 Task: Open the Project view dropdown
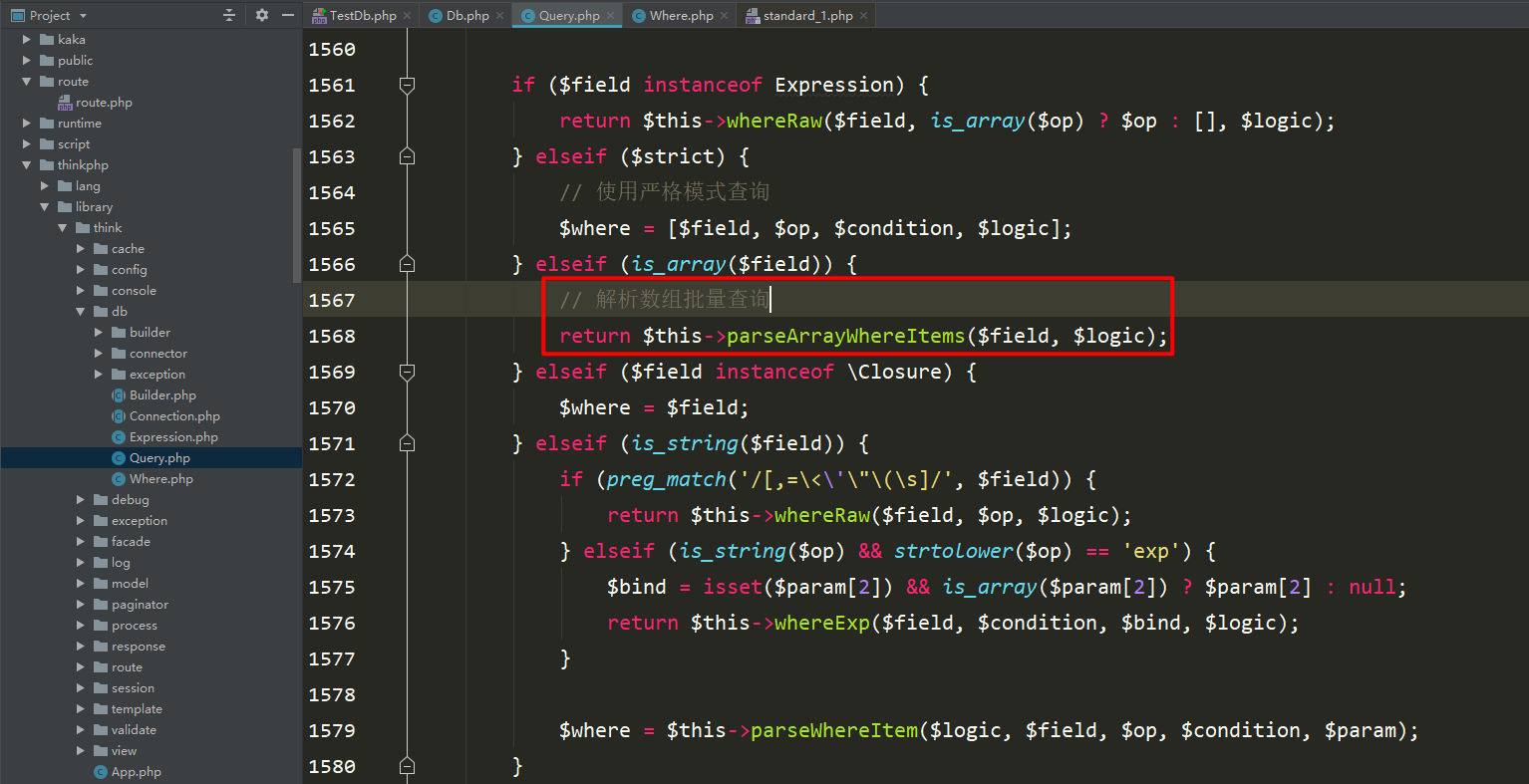83,16
